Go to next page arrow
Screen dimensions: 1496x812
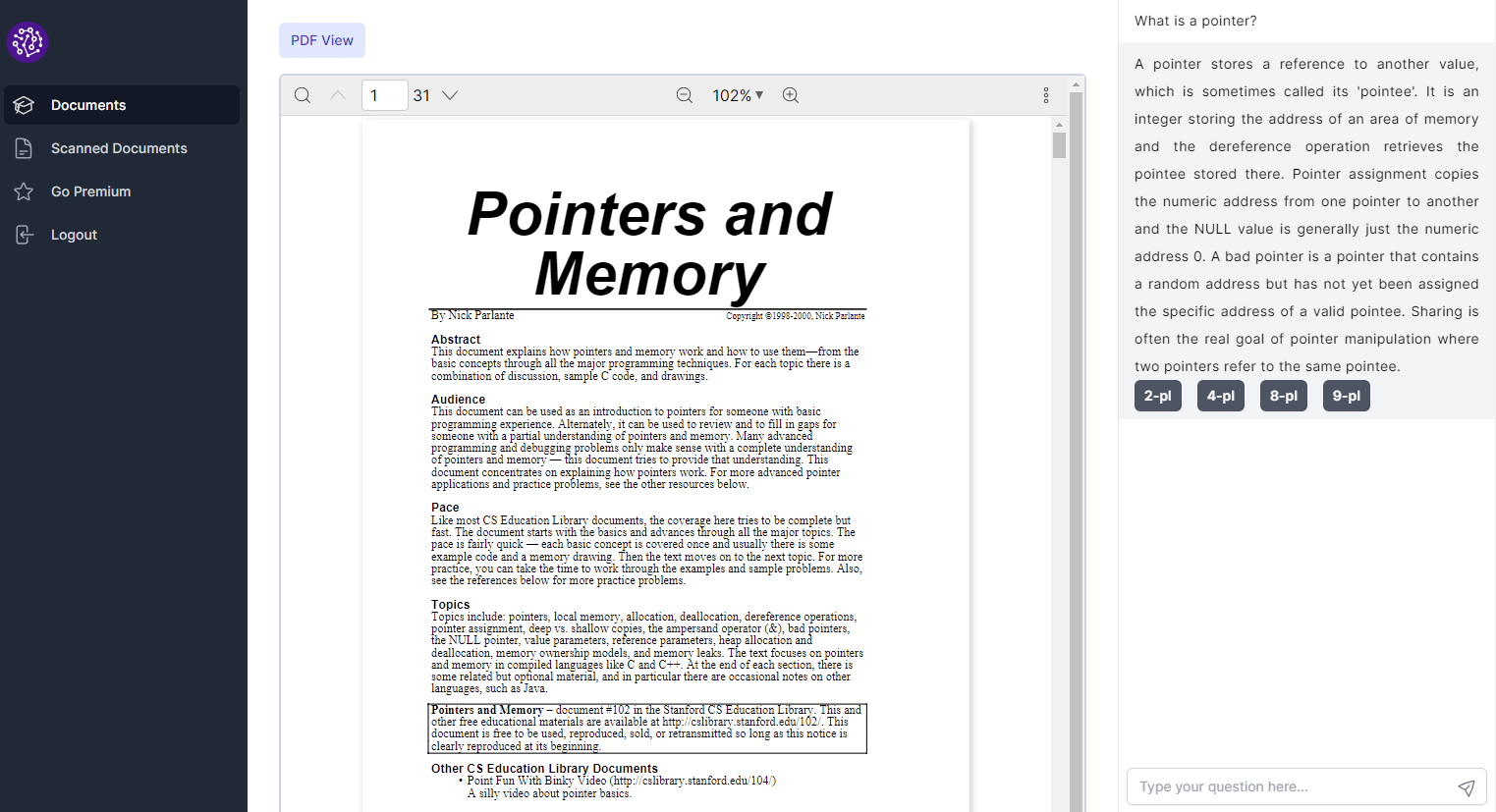450,95
